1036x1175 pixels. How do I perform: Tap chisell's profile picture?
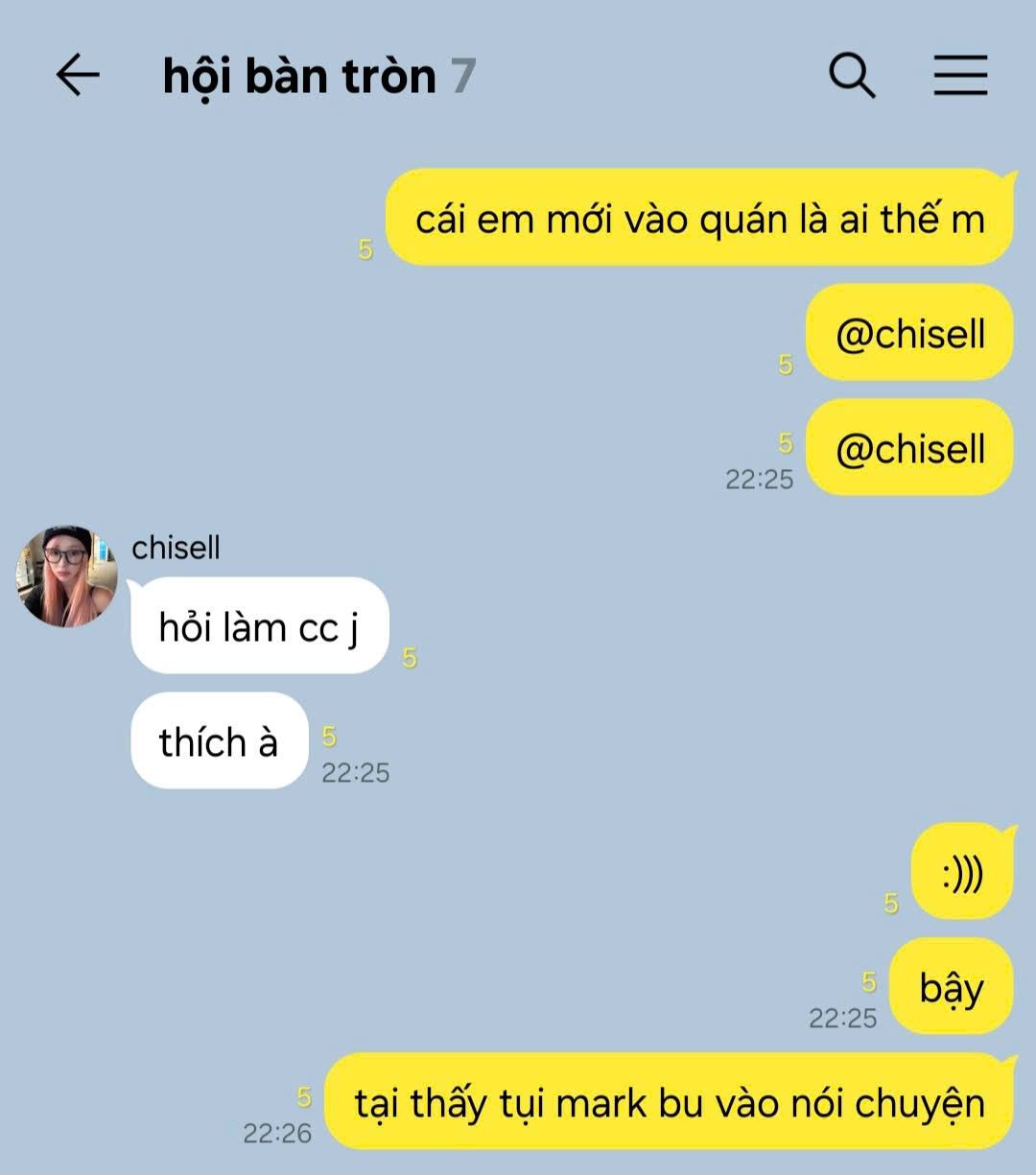(67, 576)
